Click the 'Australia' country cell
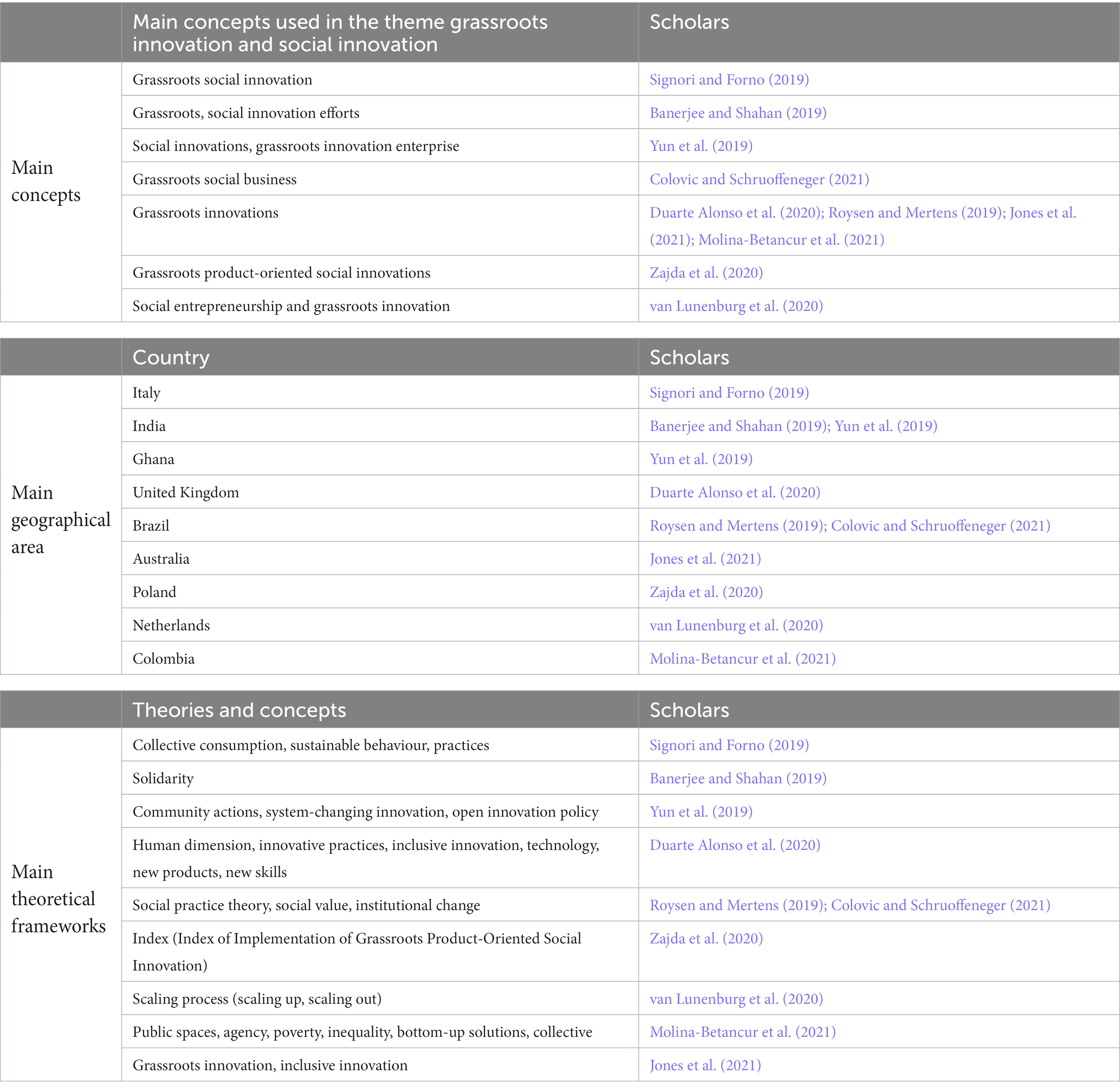Viewport: 1120px width, 1091px height. point(380,558)
